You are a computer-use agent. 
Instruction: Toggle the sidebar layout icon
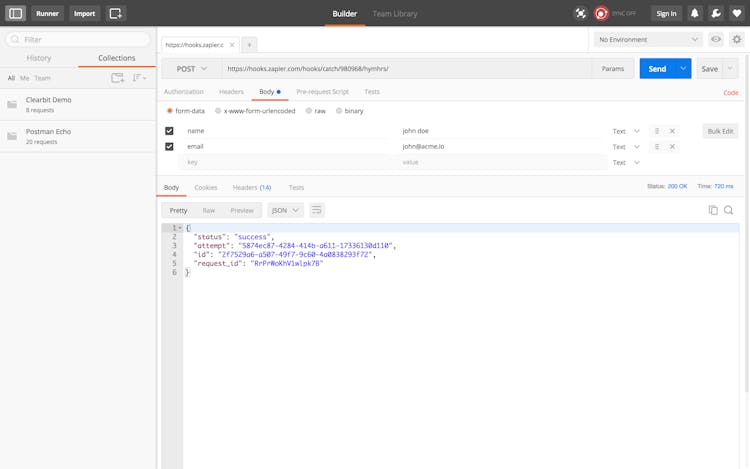15,13
